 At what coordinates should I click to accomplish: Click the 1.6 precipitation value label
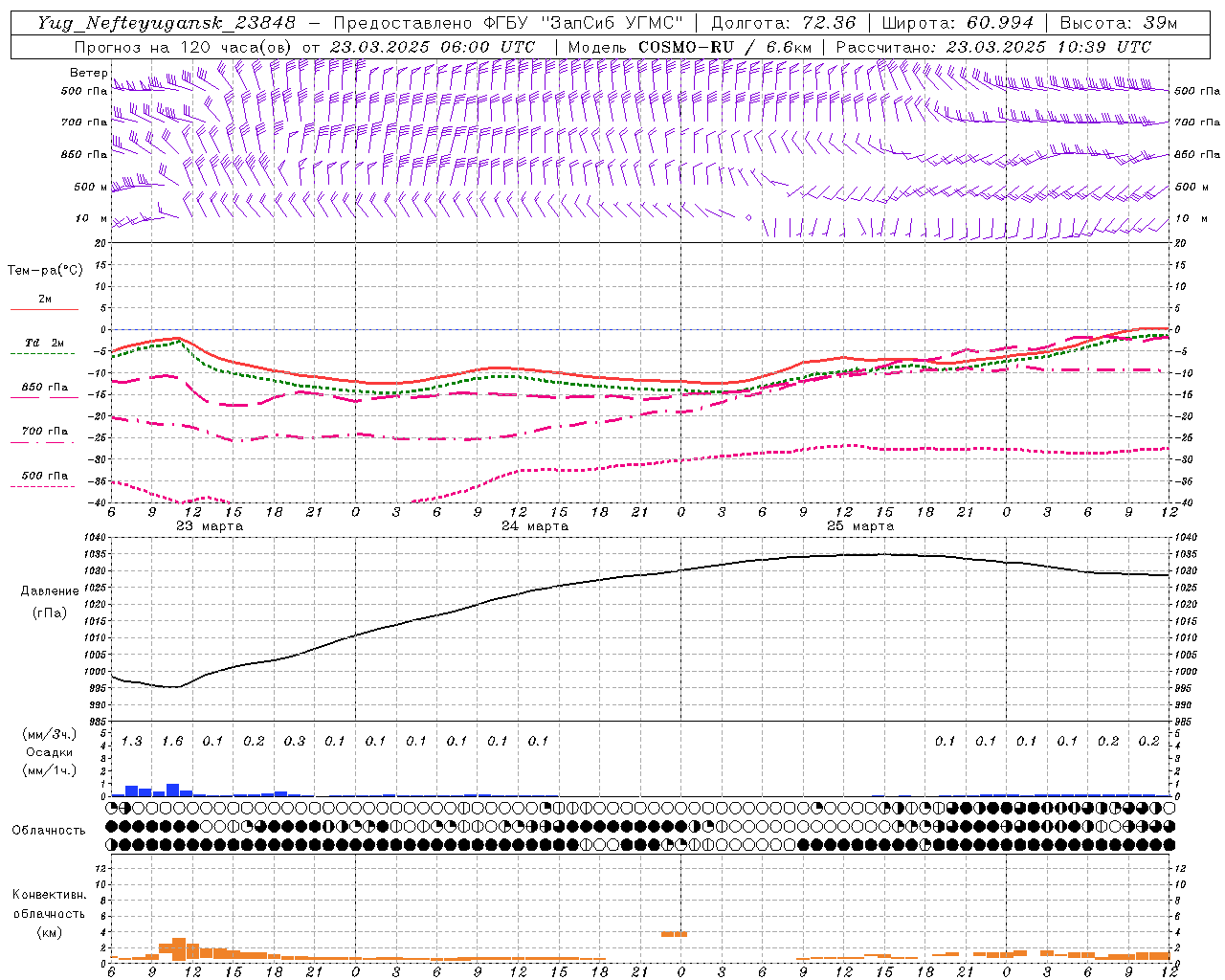point(172,741)
